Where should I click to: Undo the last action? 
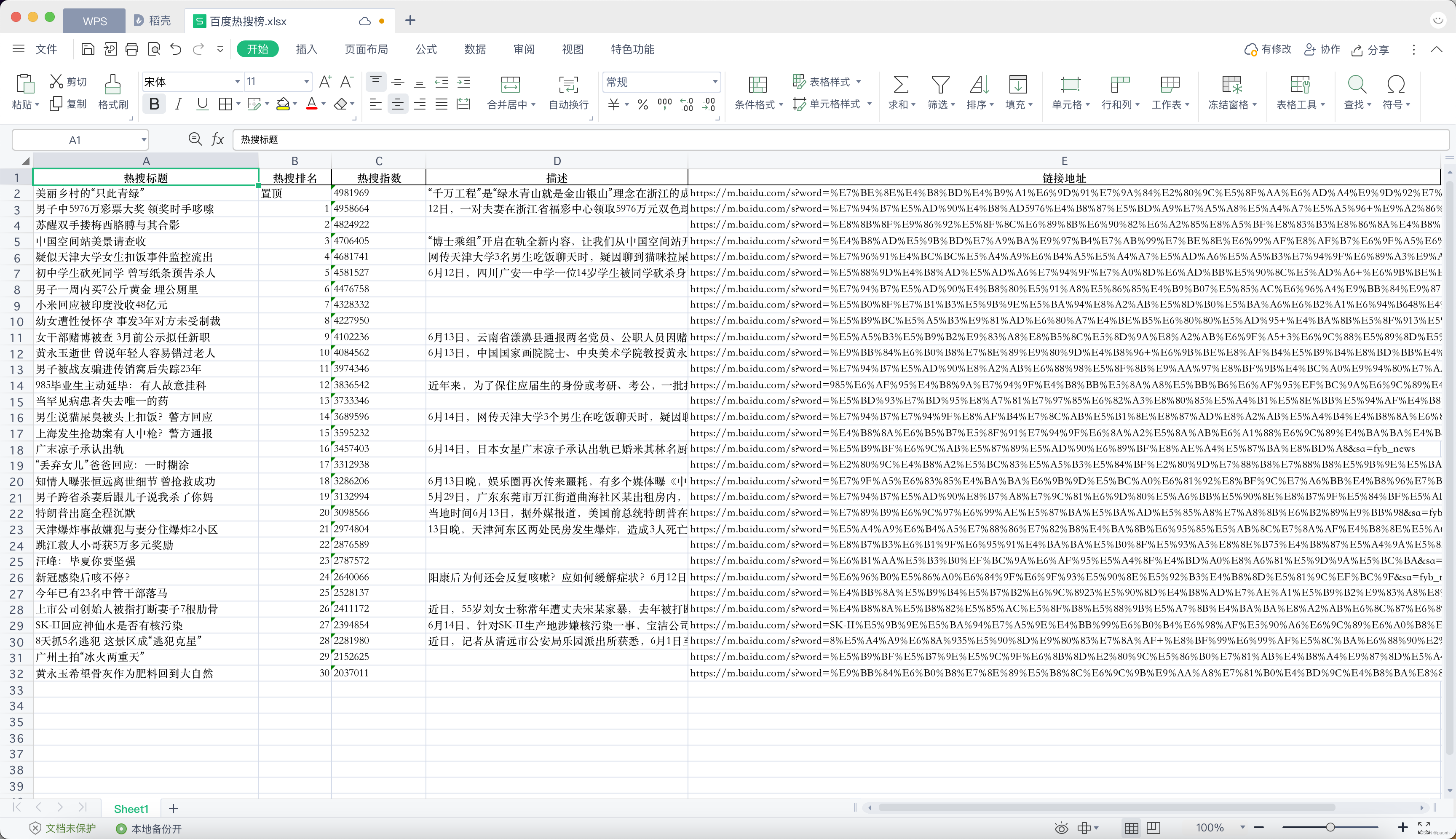(x=176, y=49)
